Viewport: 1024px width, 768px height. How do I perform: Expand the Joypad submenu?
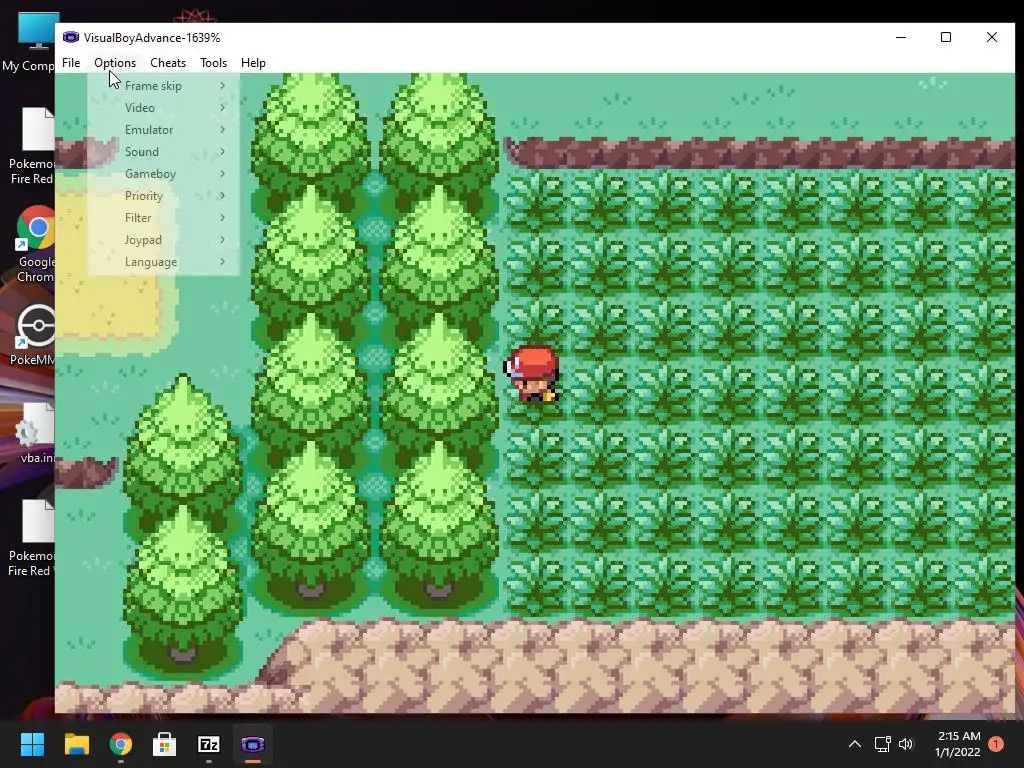(x=163, y=240)
